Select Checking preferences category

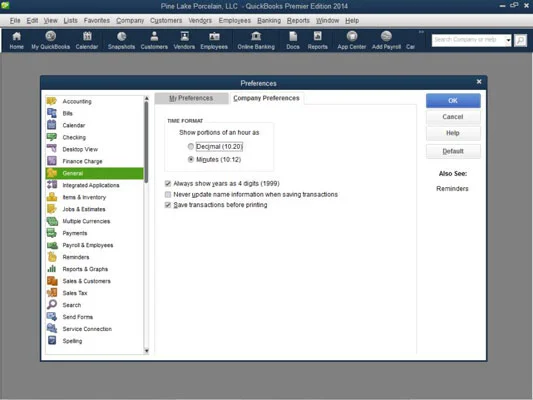click(x=94, y=137)
